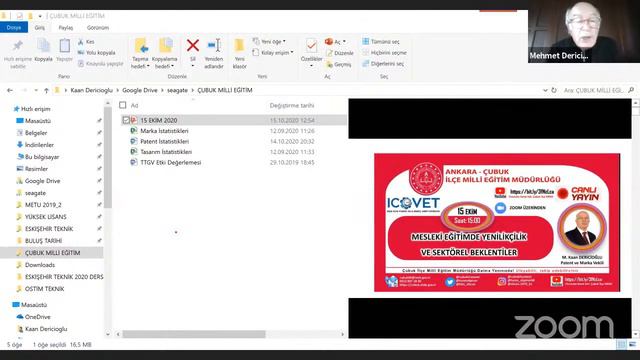Open Resimler in navigation pane
This screenshot has height=360, width=640.
pyautogui.click(x=36, y=169)
